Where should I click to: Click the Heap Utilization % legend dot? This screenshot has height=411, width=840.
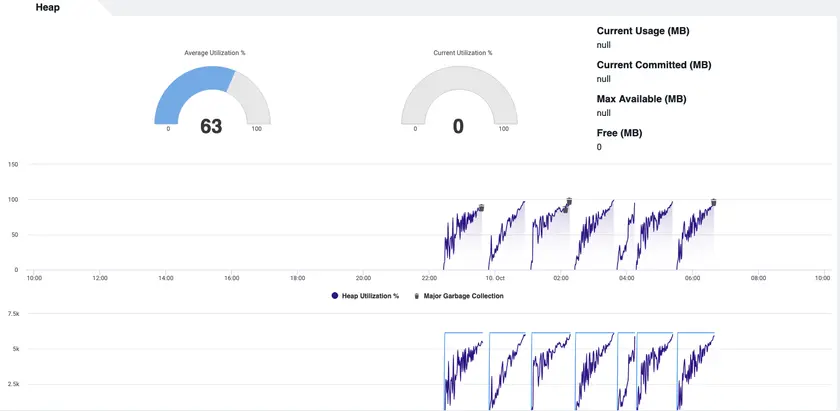(333, 296)
